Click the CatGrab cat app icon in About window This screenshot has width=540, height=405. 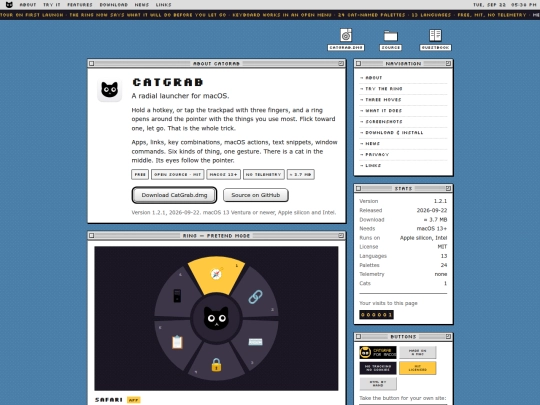[x=110, y=90]
